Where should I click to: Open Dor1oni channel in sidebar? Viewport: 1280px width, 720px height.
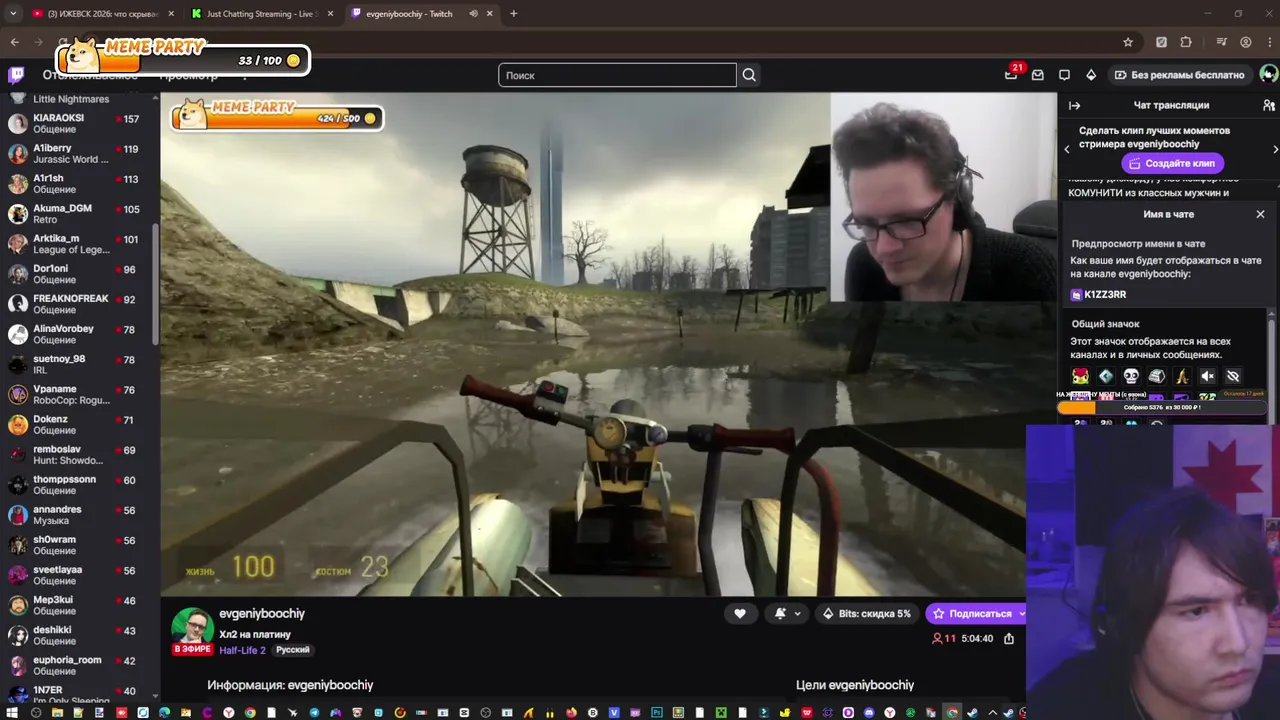coord(79,274)
